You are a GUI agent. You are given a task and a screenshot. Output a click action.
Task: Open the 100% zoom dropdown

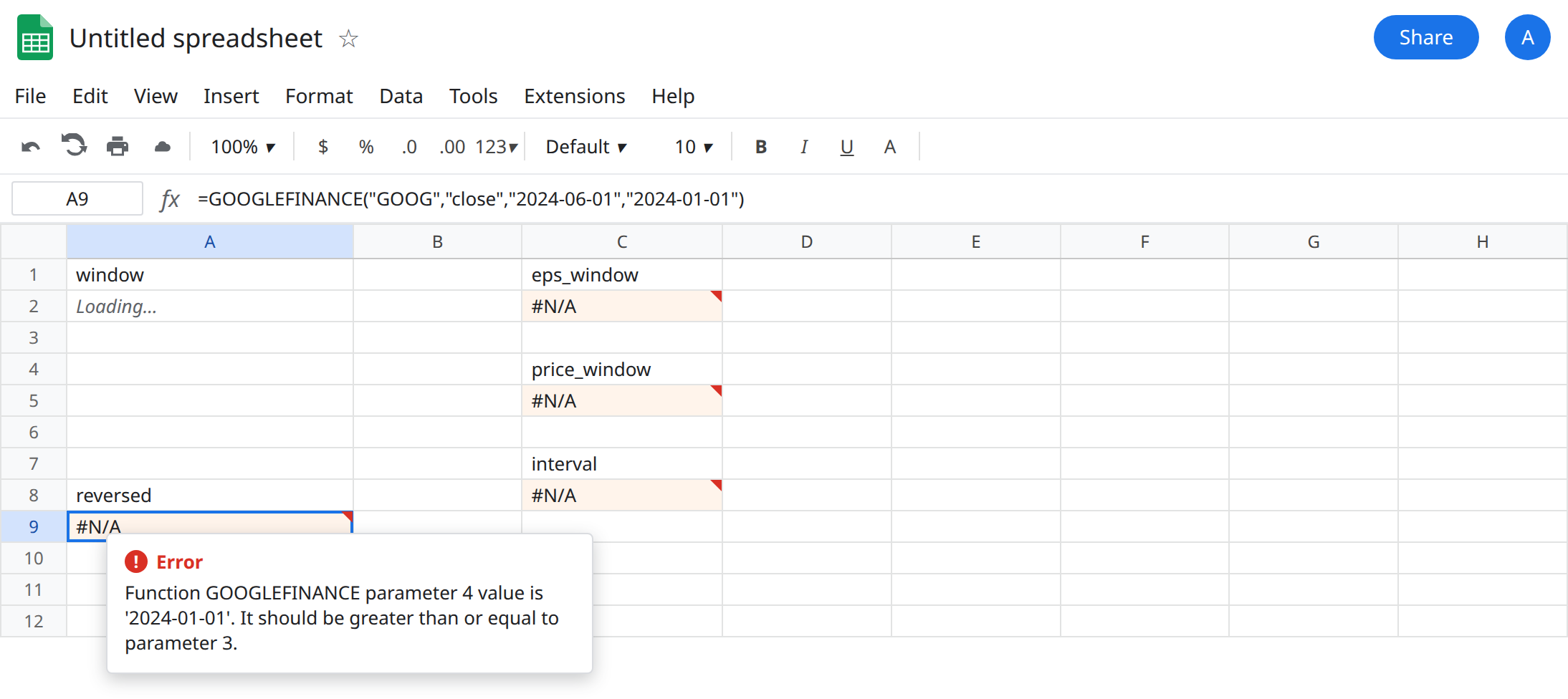pos(243,147)
